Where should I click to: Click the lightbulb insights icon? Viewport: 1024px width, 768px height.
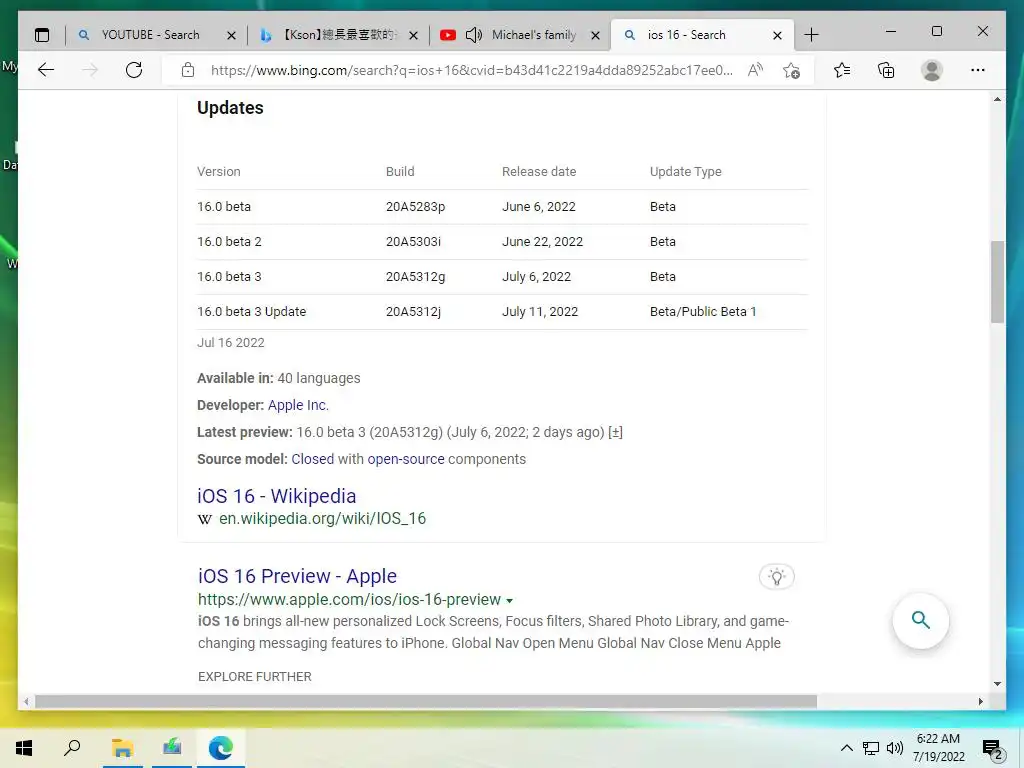click(x=776, y=577)
